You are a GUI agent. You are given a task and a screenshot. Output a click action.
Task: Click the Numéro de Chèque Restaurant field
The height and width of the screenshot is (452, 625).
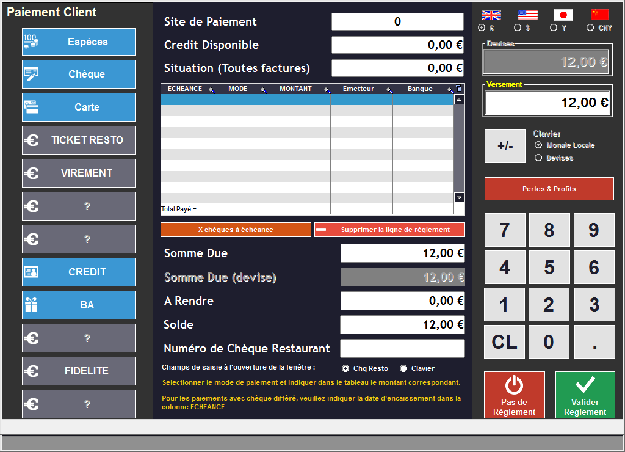coord(402,348)
